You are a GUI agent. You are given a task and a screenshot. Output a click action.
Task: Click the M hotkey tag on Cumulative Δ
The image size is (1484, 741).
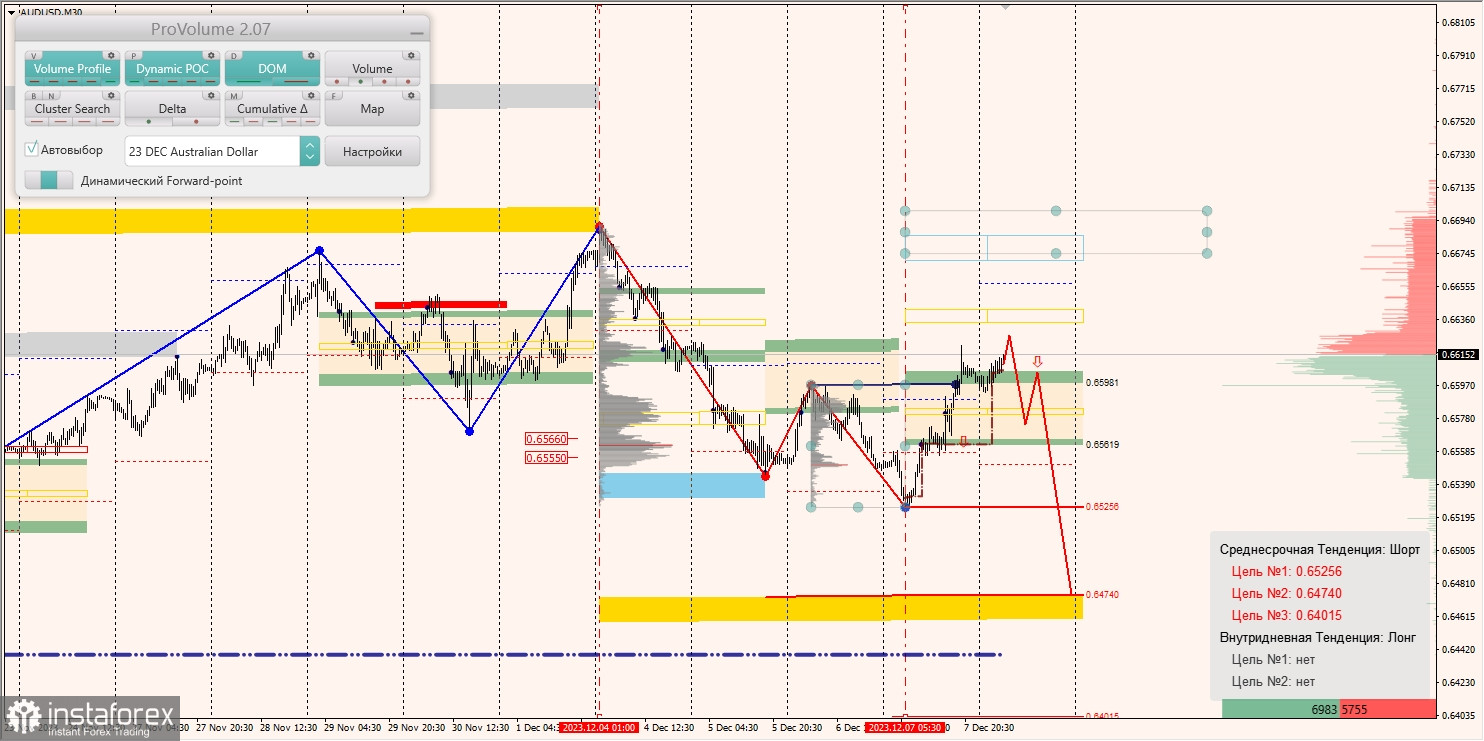coord(234,96)
